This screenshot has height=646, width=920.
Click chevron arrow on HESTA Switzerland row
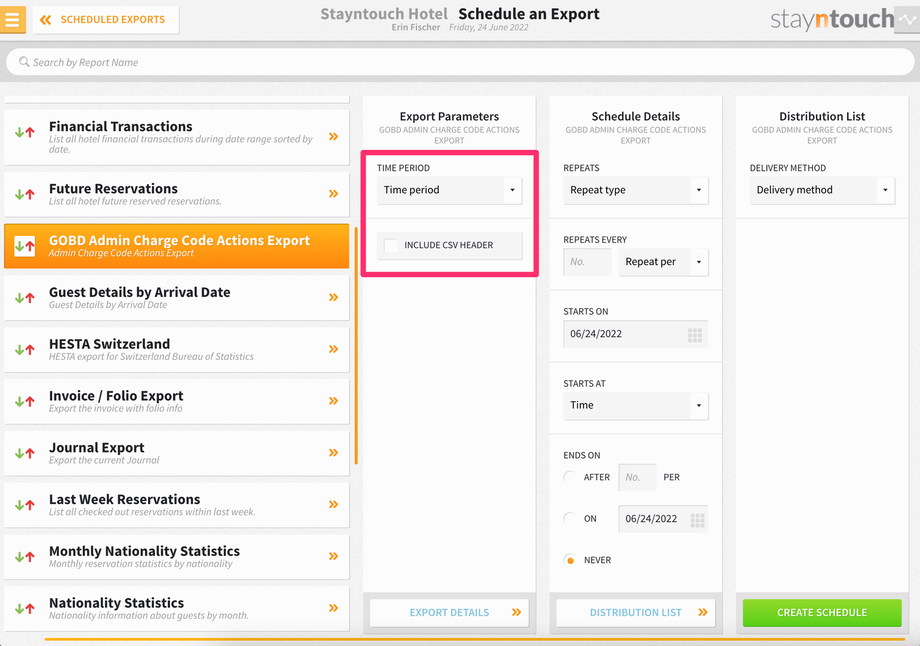point(333,349)
